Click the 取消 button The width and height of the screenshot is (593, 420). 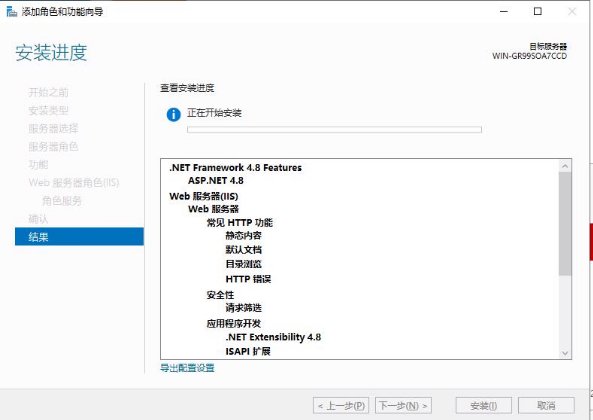point(546,406)
